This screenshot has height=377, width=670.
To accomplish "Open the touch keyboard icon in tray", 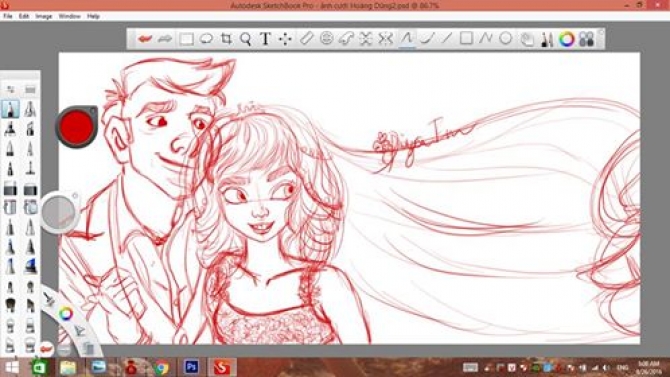I will [x=470, y=368].
